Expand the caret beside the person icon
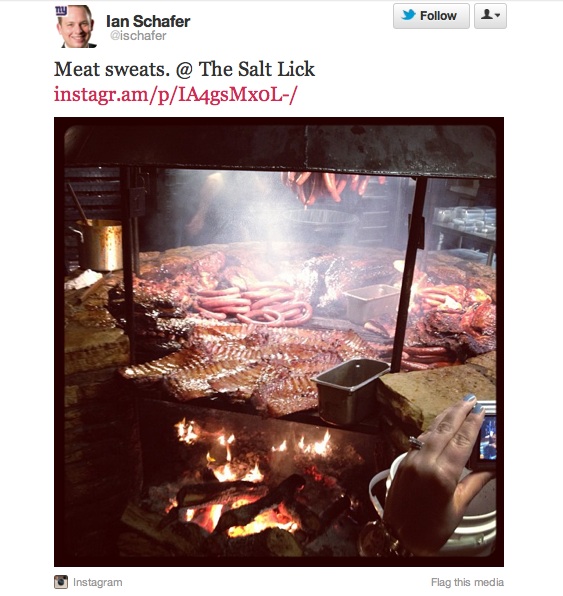The width and height of the screenshot is (563, 596). coord(497,16)
